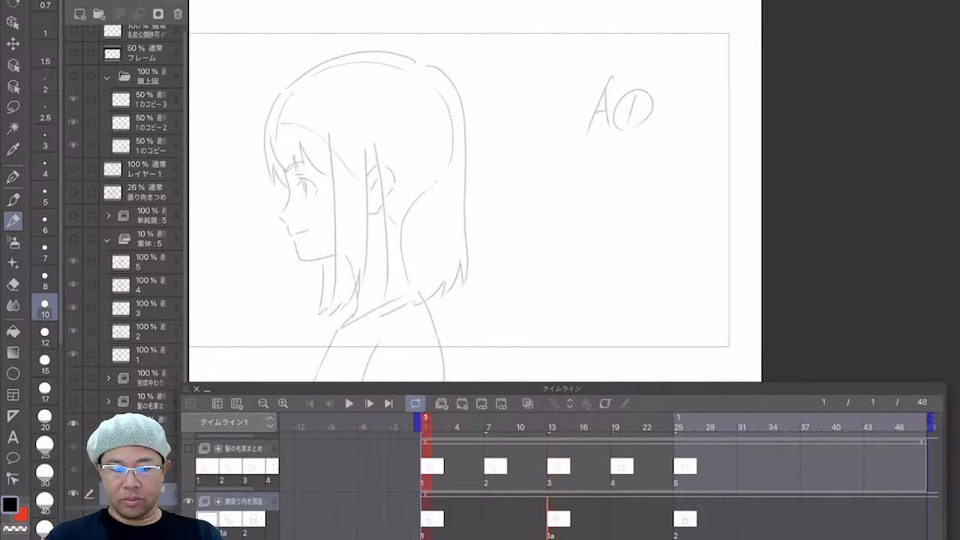Select the Ruler tool
The image size is (960, 540).
pyautogui.click(x=13, y=416)
